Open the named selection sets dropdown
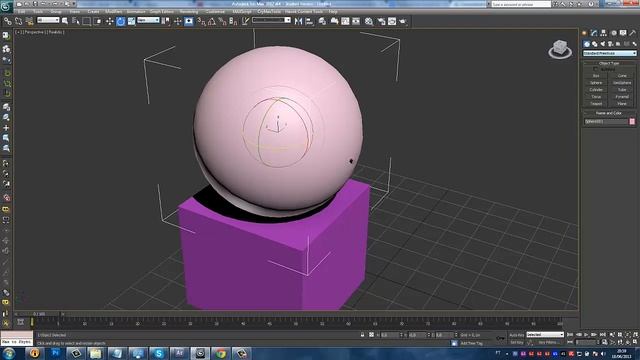 [271, 20]
